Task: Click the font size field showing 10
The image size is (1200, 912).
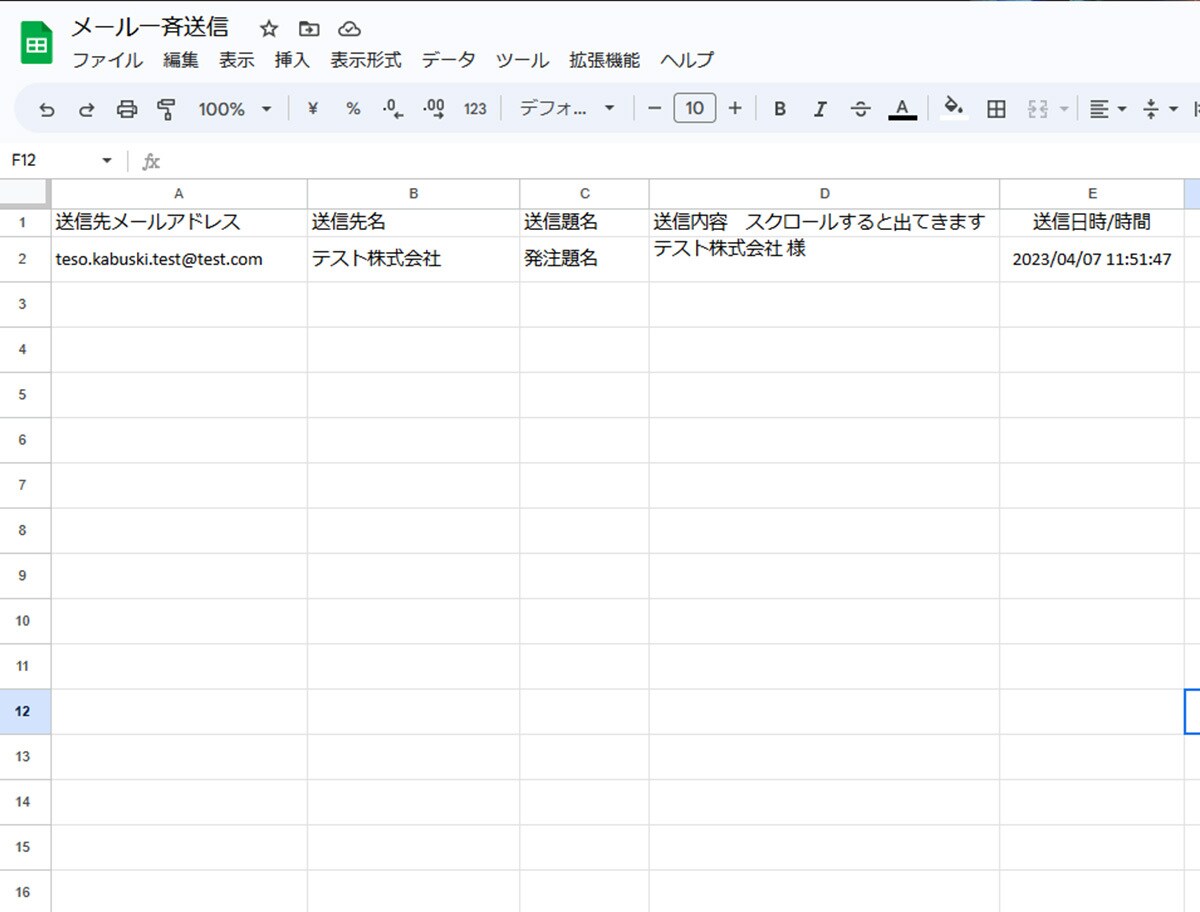Action: pos(695,109)
